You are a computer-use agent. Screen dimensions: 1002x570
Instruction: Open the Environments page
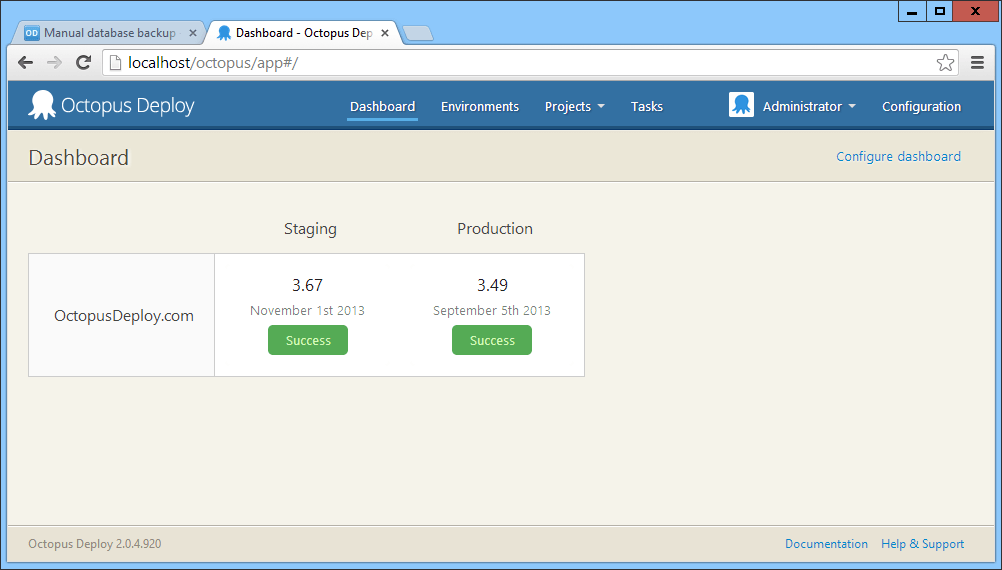480,107
